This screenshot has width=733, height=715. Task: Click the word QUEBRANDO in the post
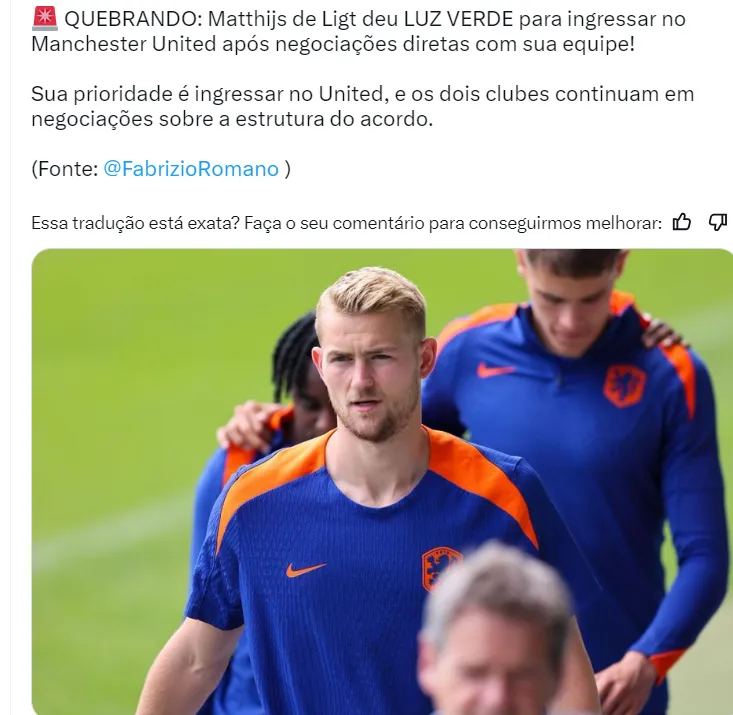click(x=133, y=19)
